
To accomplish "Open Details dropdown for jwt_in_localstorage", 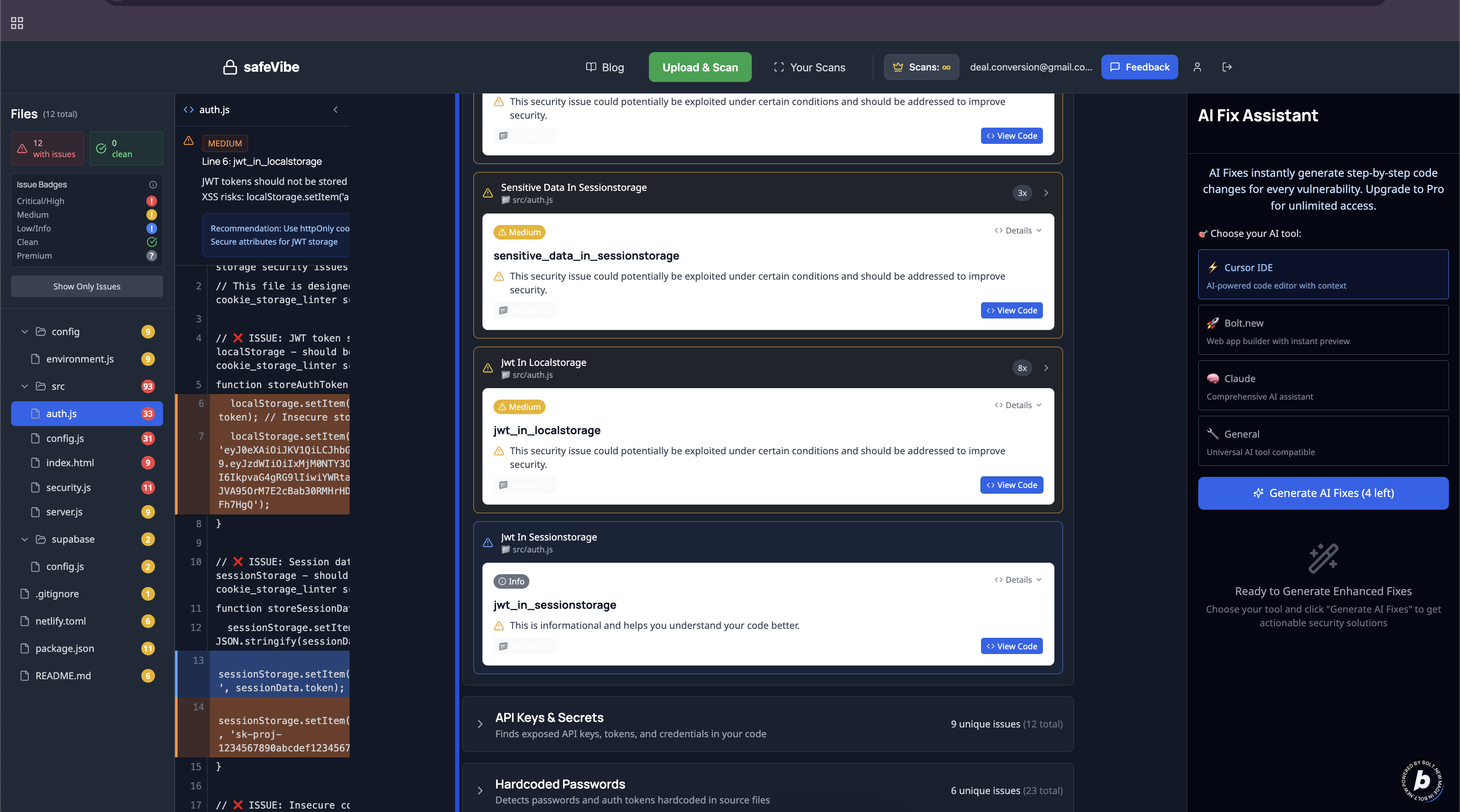I will coord(1018,405).
